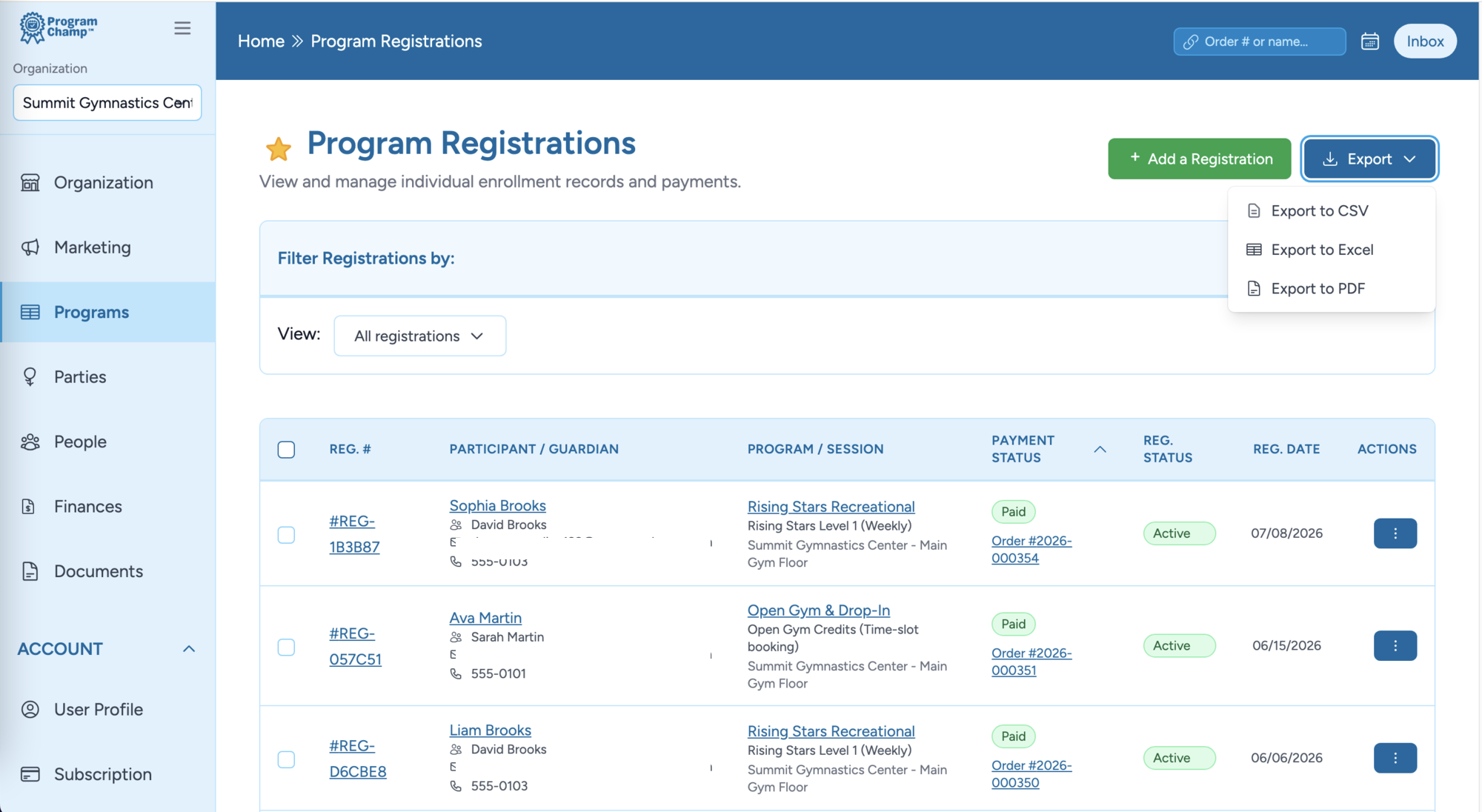Image resolution: width=1482 pixels, height=812 pixels.
Task: Open the All registrations view dropdown
Action: [420, 336]
